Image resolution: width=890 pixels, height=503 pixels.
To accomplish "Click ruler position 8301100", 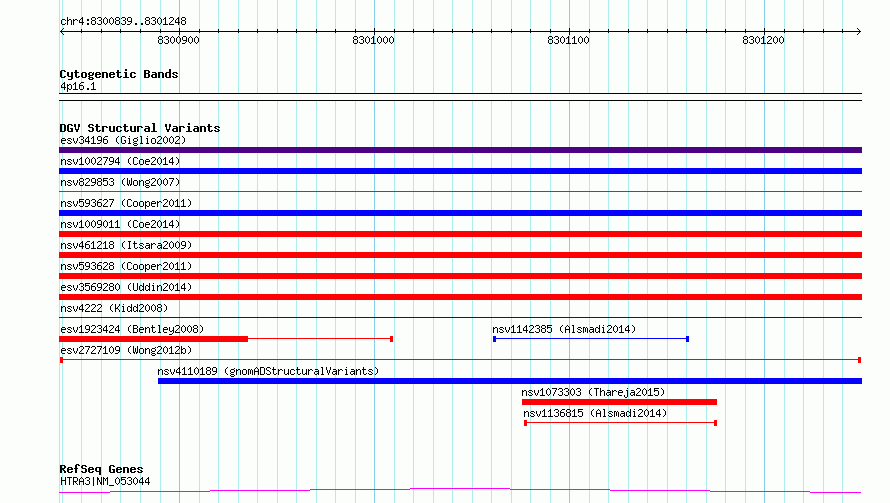I will (x=568, y=40).
